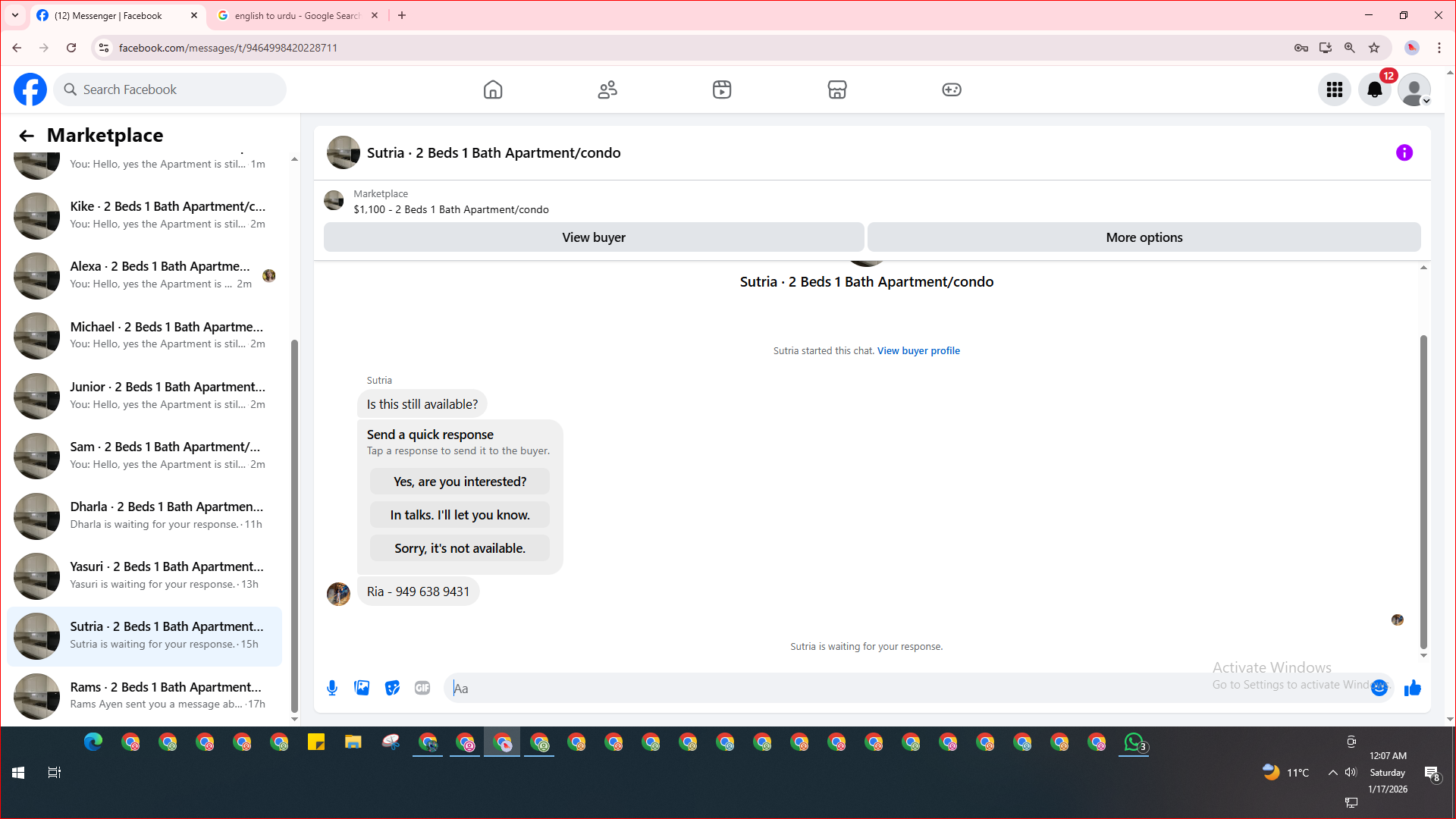
Task: Click the View buyer button
Action: [594, 237]
